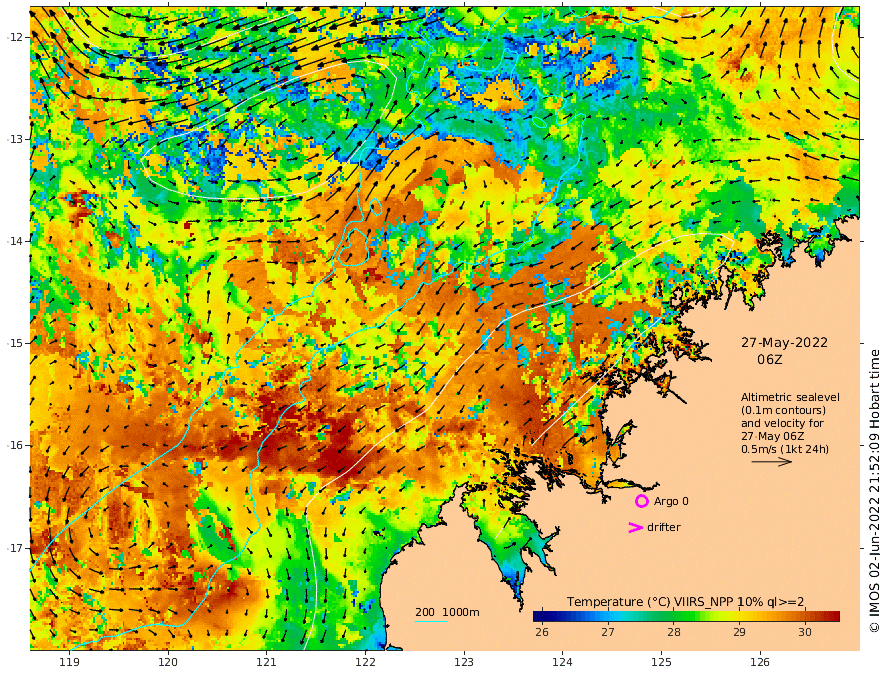Click longitude axis label 123
The image size is (880, 680).
tap(464, 662)
